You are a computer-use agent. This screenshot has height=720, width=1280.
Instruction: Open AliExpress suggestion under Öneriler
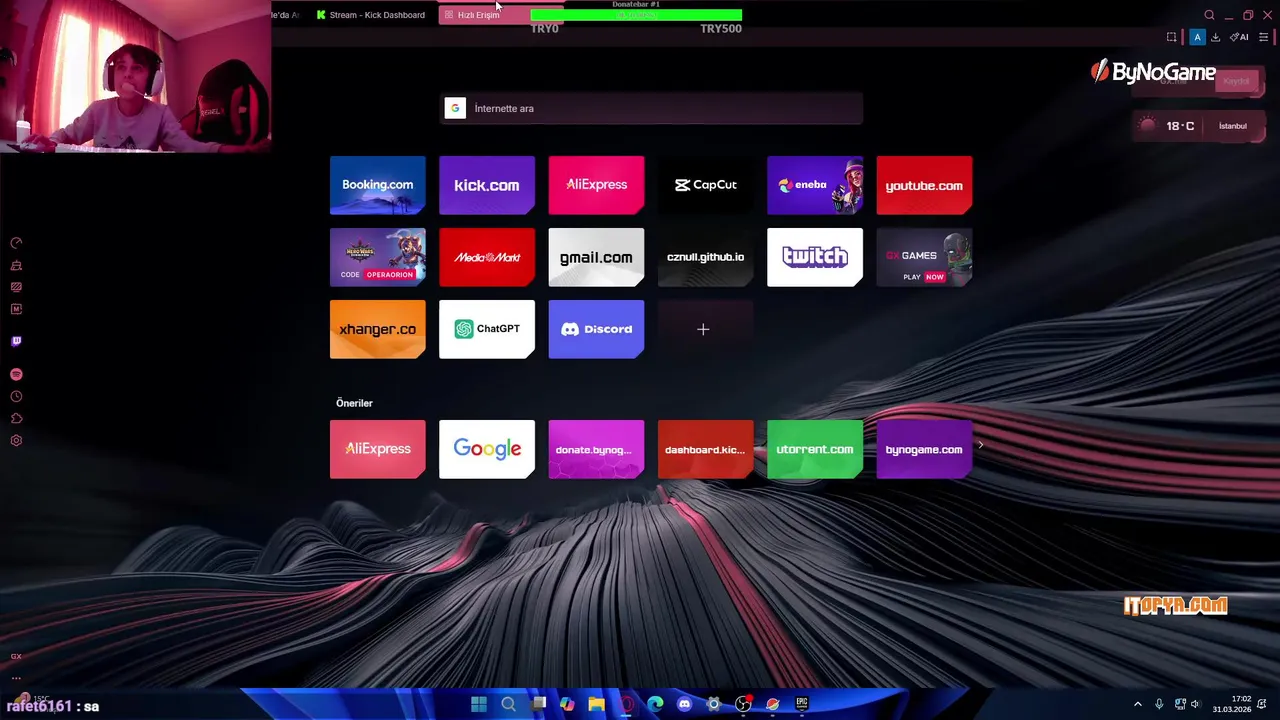pyautogui.click(x=377, y=449)
